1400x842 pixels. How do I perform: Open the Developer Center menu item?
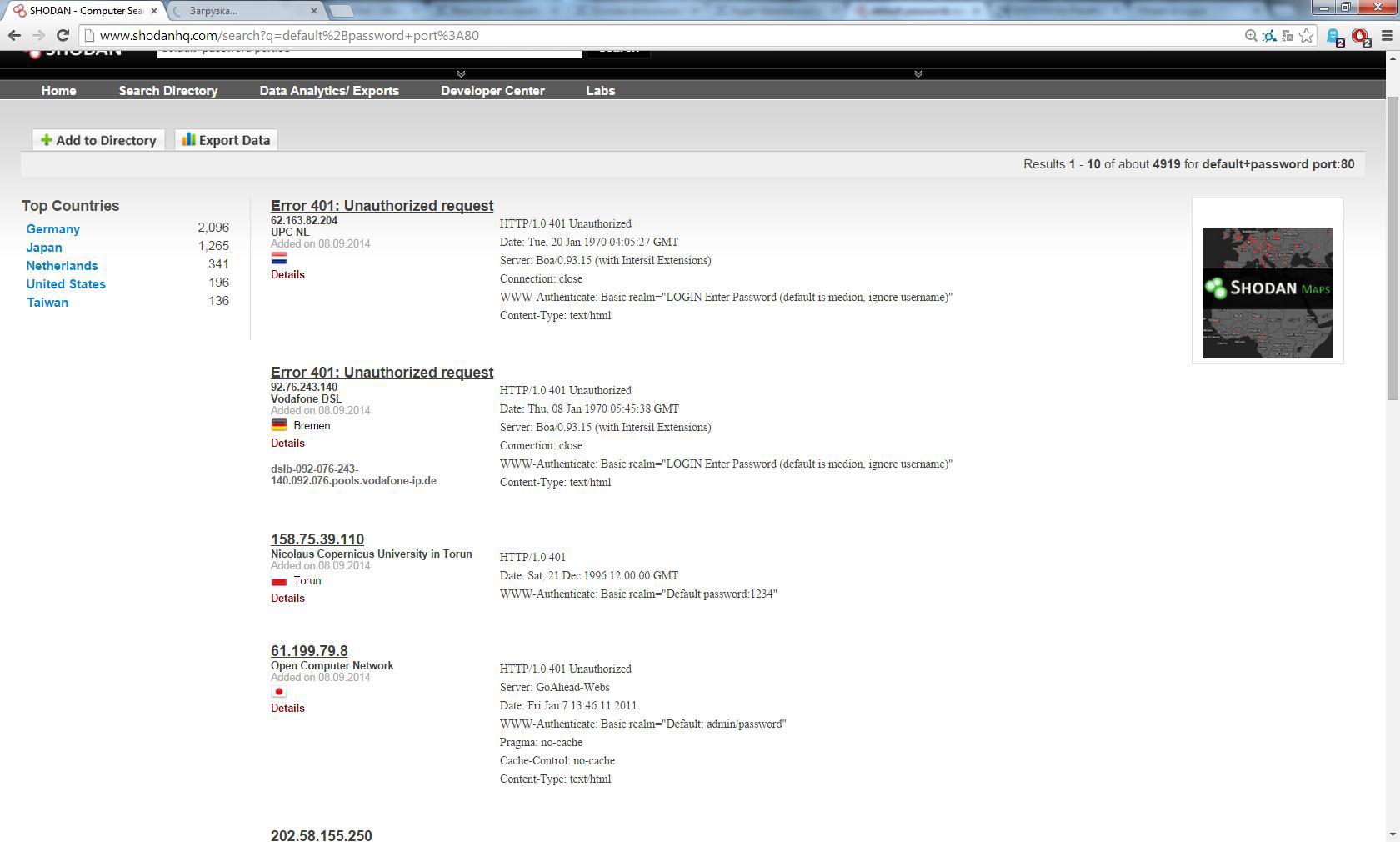[x=492, y=90]
